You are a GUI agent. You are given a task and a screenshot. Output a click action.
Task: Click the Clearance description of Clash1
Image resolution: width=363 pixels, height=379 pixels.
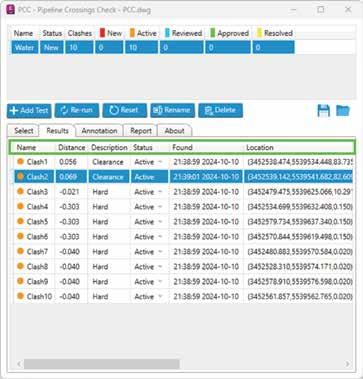(108, 162)
